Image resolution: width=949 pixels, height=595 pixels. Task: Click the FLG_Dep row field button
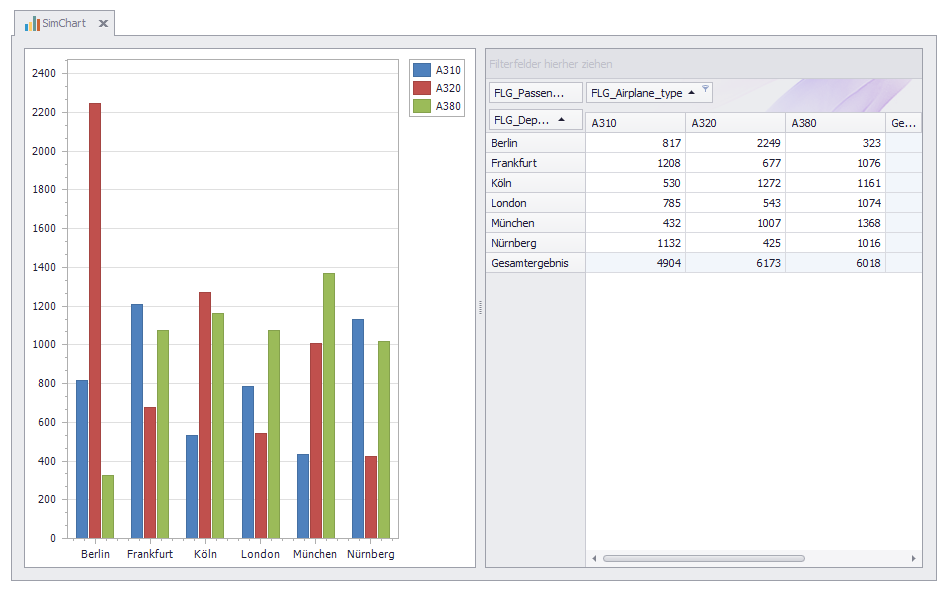point(523,120)
